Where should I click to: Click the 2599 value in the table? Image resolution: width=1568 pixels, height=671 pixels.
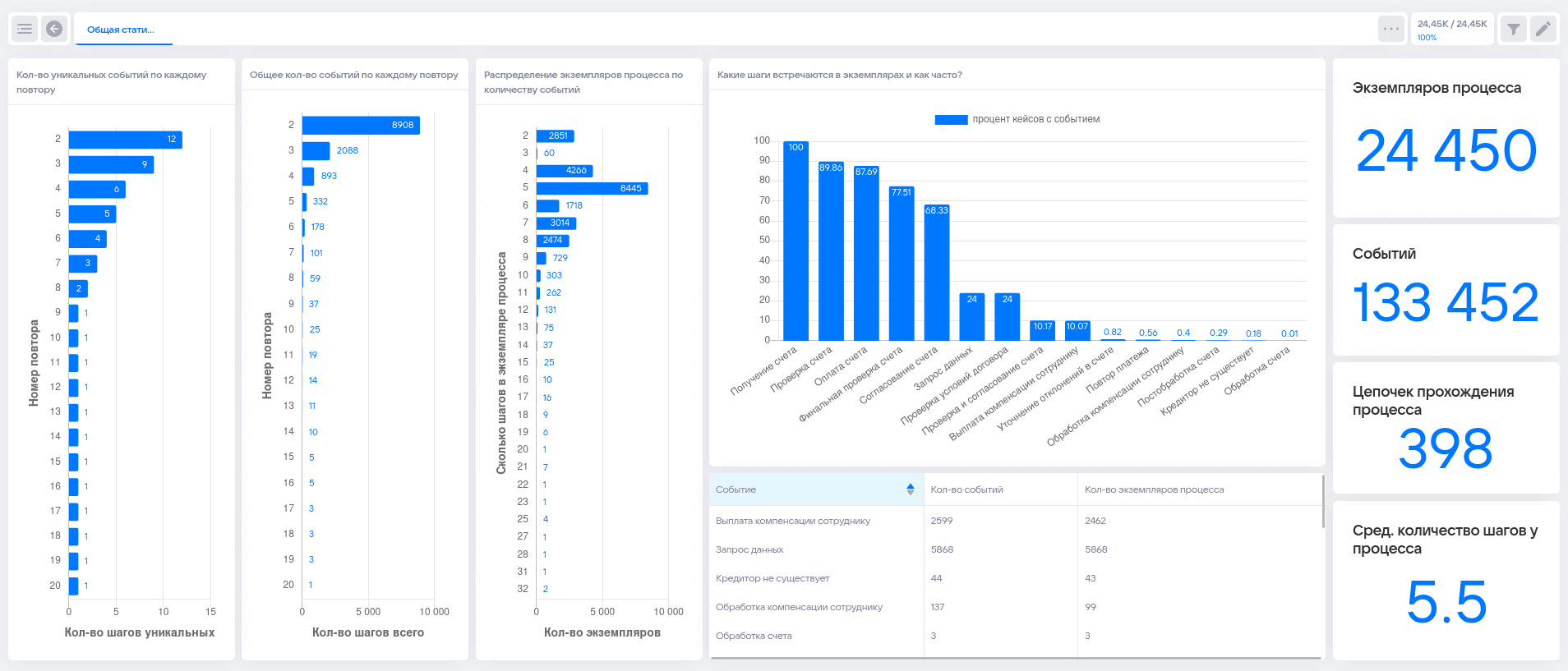[x=942, y=521]
